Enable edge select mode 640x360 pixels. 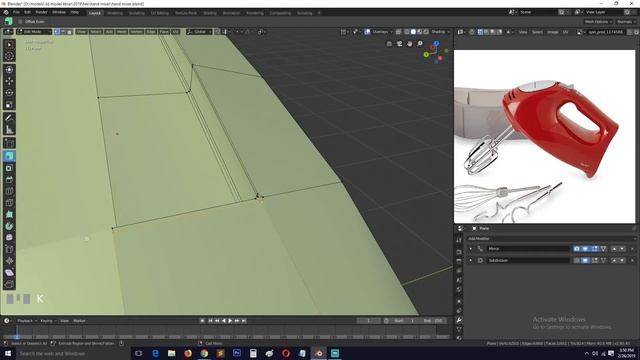[x=63, y=31]
